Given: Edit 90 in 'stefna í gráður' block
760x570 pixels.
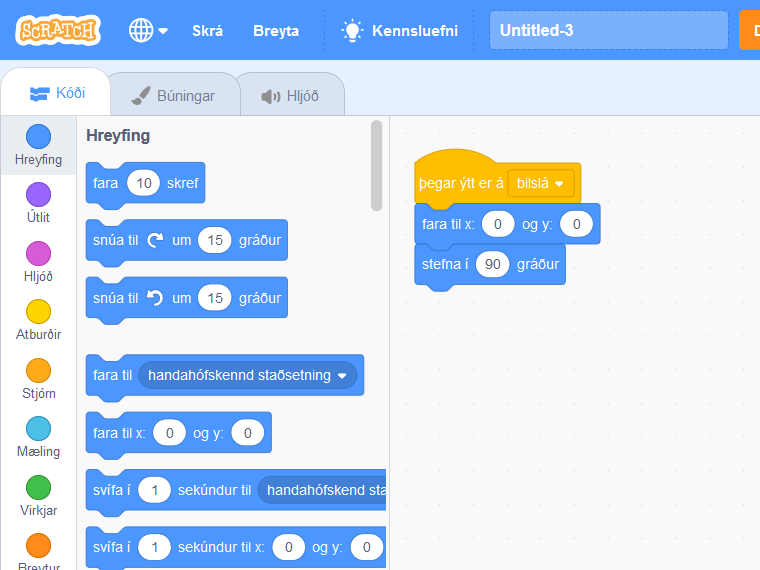Looking at the screenshot, I should pos(492,264).
